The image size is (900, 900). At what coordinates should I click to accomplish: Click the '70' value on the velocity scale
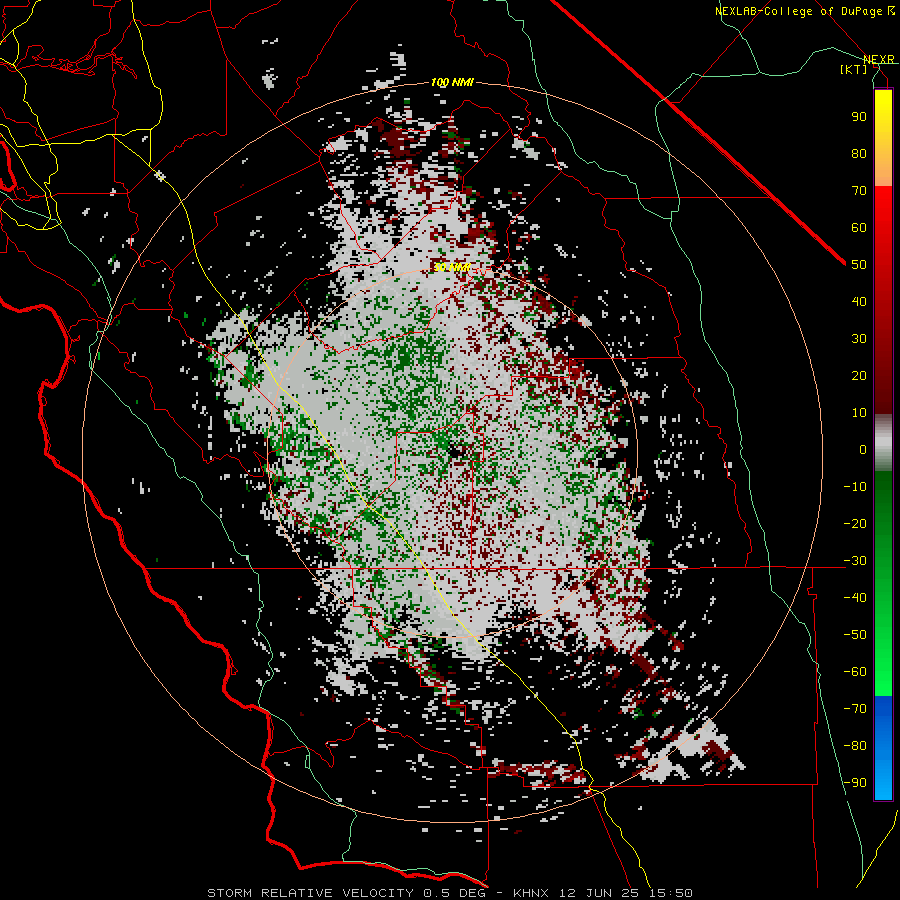(859, 191)
